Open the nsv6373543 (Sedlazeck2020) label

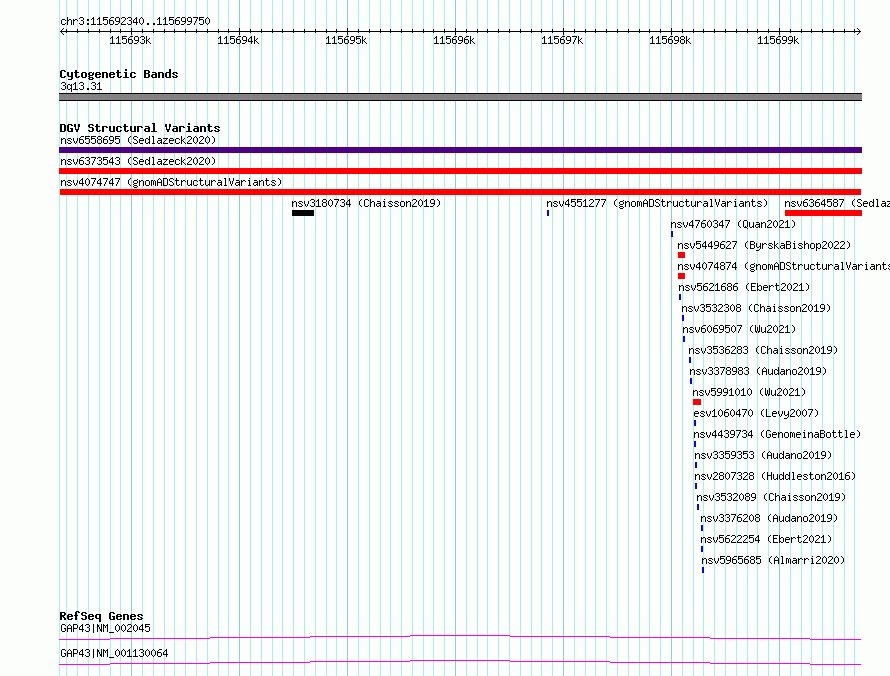[x=138, y=161]
